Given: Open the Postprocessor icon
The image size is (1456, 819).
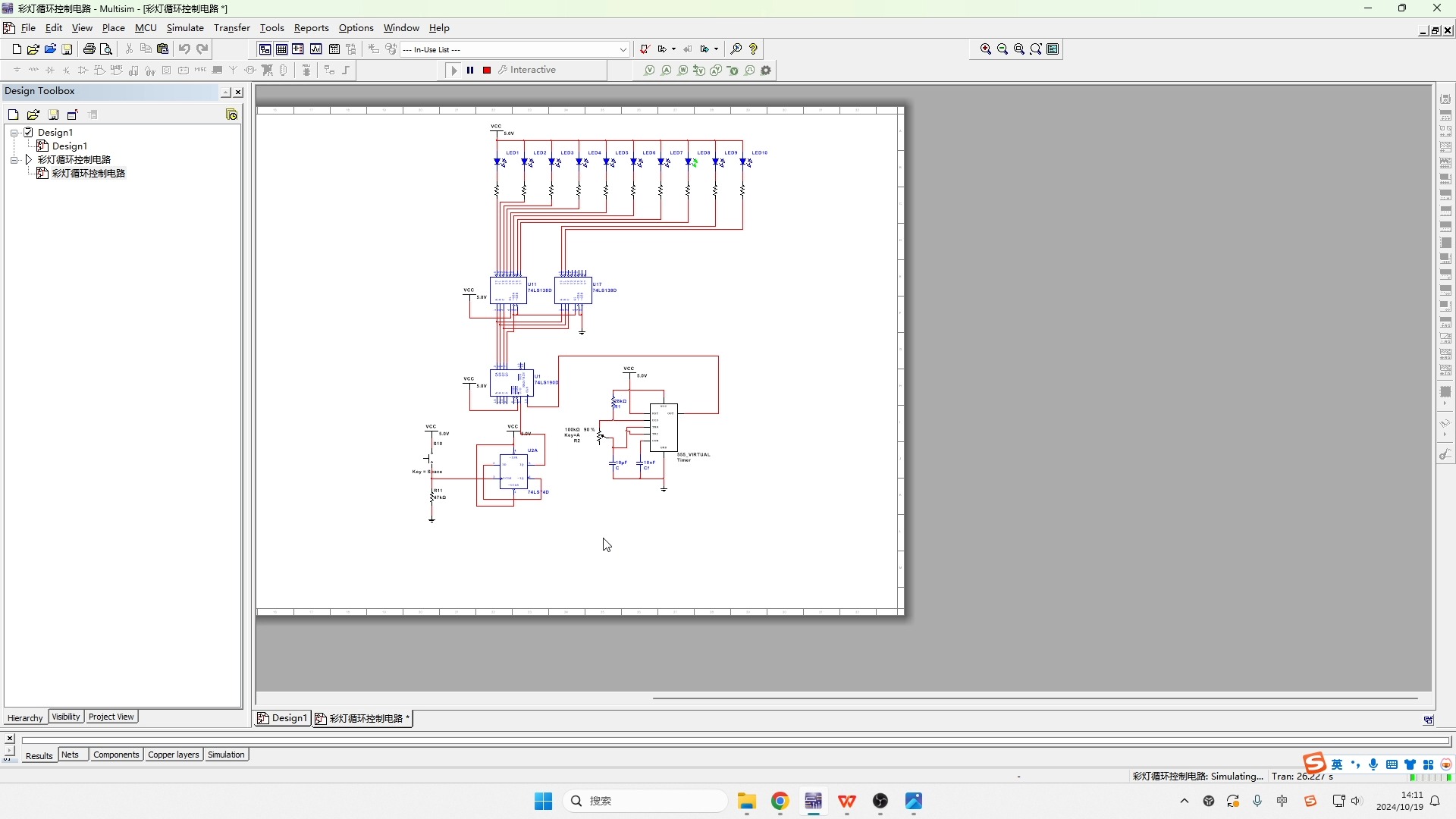Looking at the screenshot, I should coord(334,49).
